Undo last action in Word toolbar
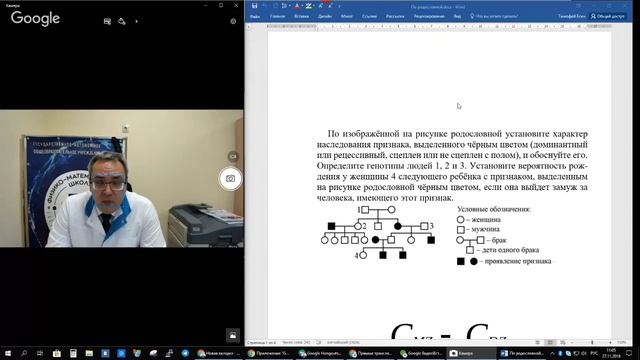 pyautogui.click(x=265, y=6)
